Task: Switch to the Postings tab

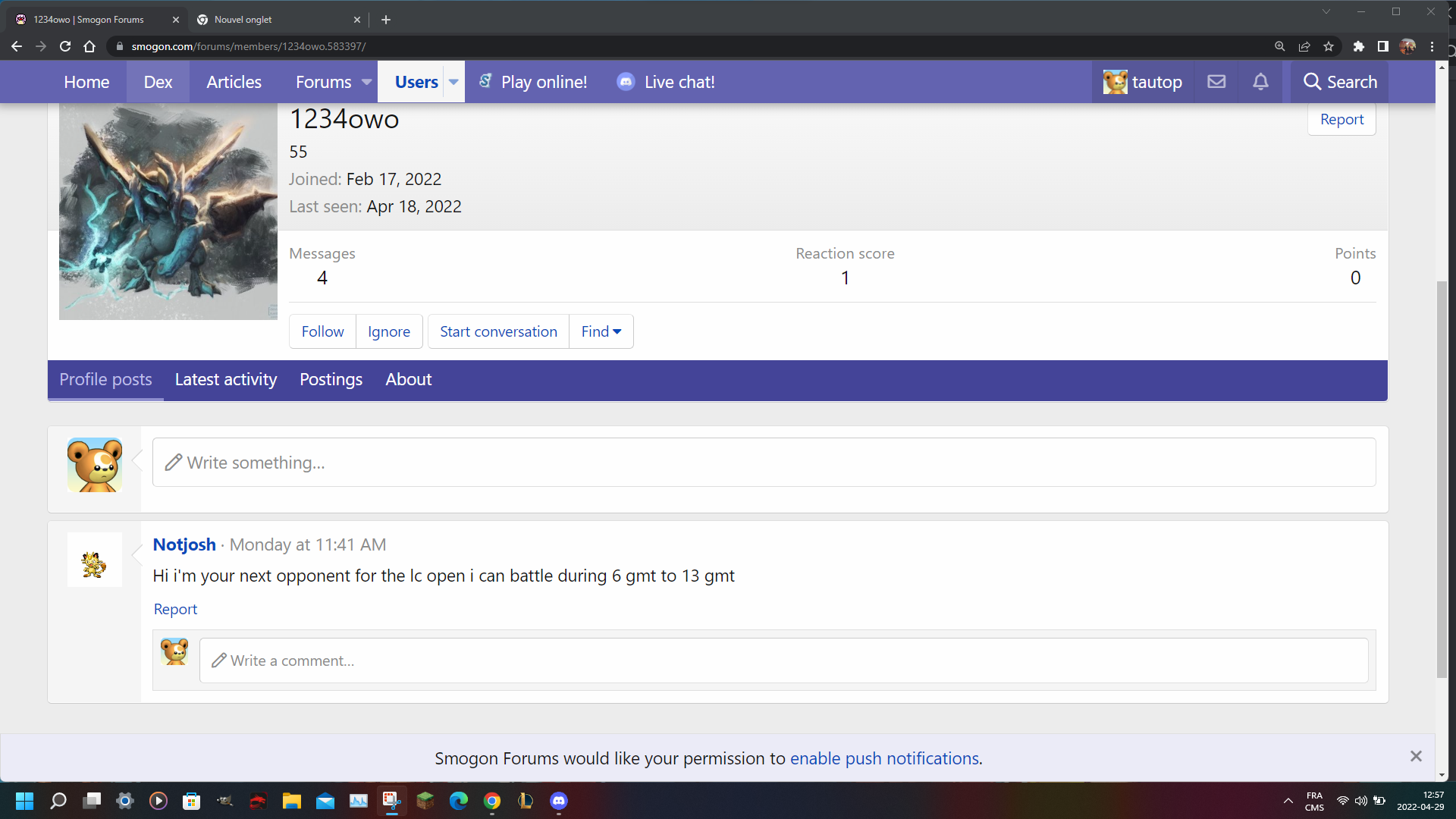Action: click(x=331, y=379)
